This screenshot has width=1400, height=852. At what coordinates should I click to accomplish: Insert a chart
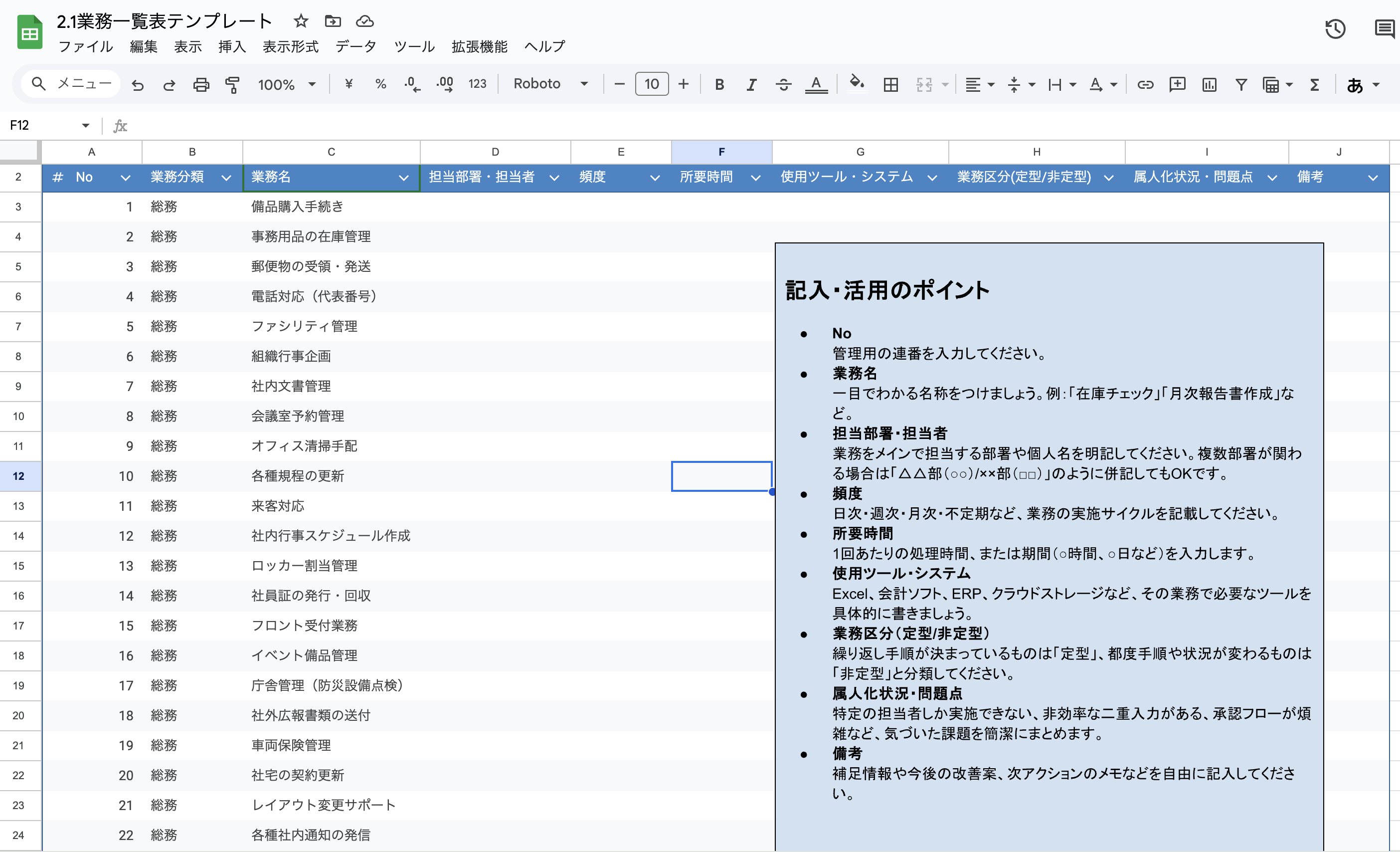click(1209, 83)
